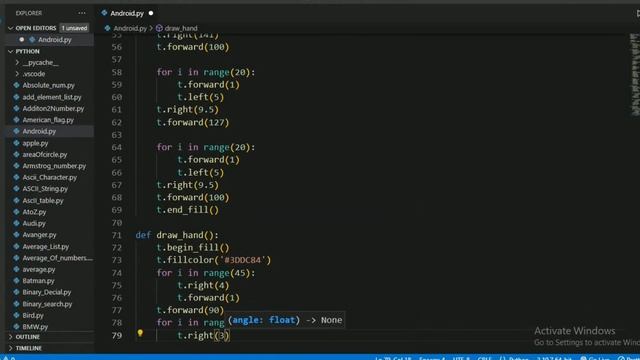Open Binary_search.py file
640x360 pixels.
[47, 304]
